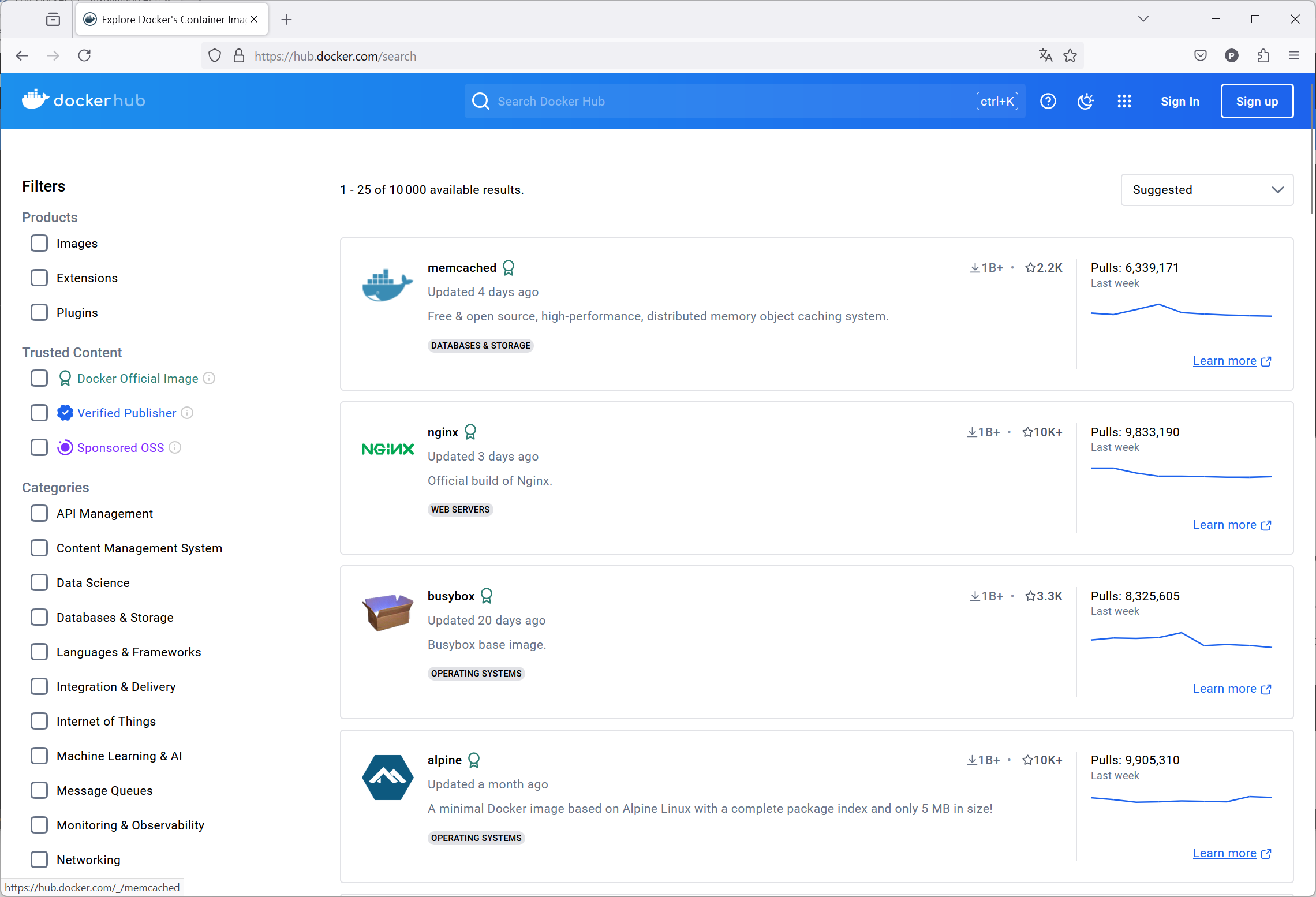Click Learn more in nginx card
Viewport: 1316px width, 897px height.
click(1232, 525)
